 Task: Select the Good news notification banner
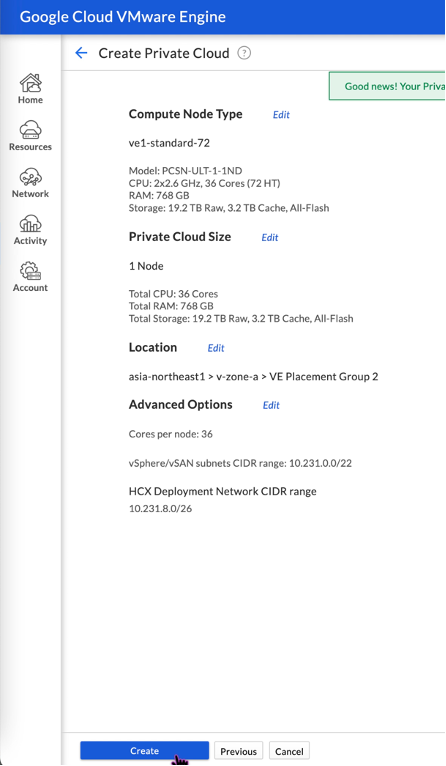coord(387,86)
